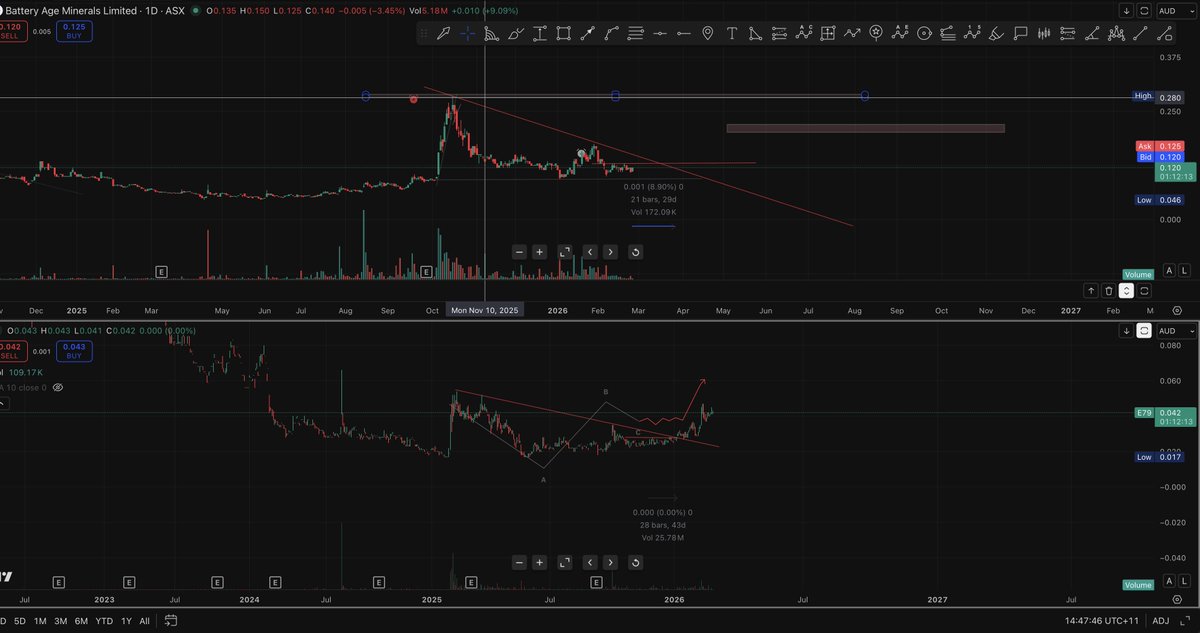
Task: Toggle auto scale A on upper chart
Action: (x=1168, y=271)
